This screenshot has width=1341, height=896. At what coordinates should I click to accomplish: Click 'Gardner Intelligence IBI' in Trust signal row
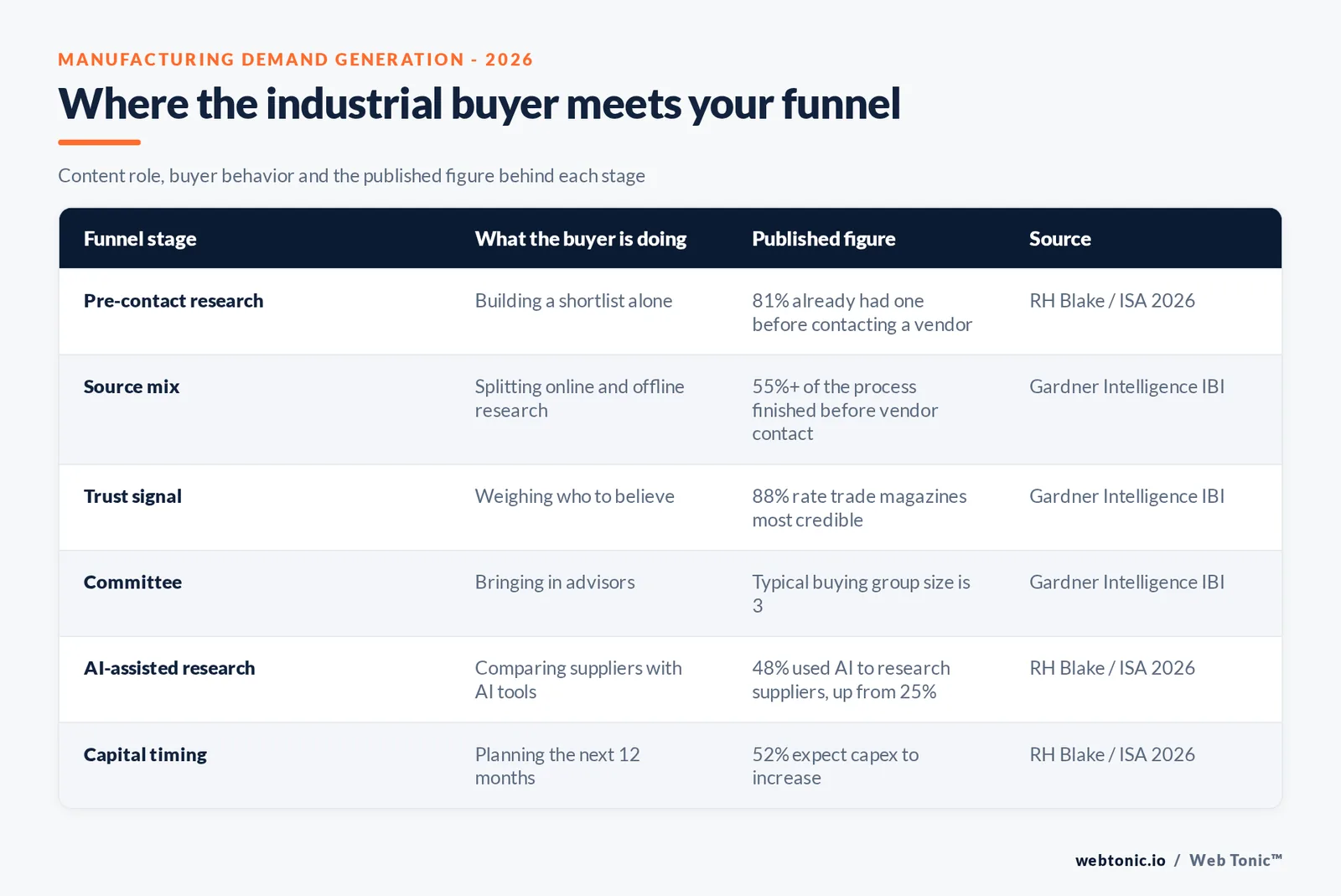pos(1126,496)
